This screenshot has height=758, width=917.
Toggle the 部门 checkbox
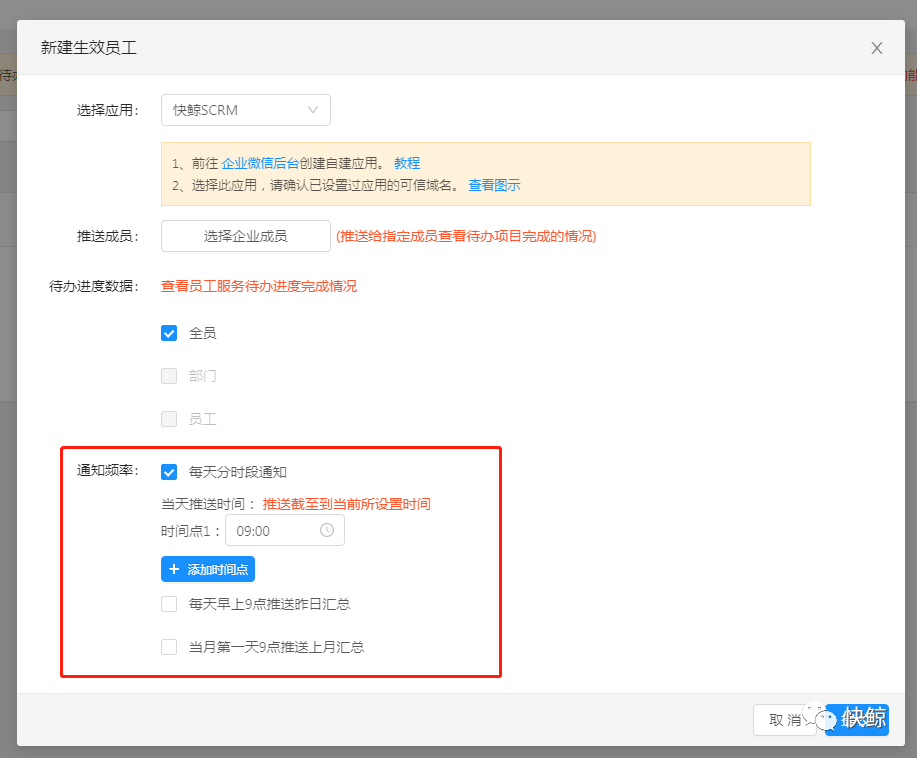[169, 376]
